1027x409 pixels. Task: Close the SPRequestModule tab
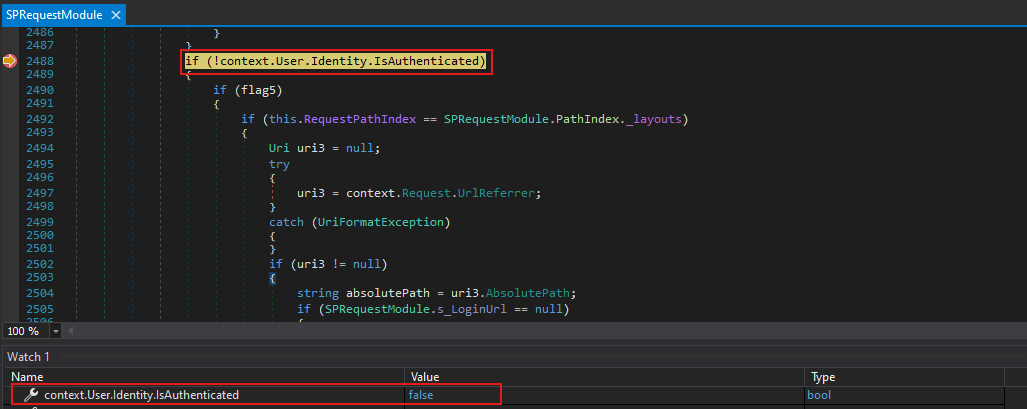pos(115,14)
